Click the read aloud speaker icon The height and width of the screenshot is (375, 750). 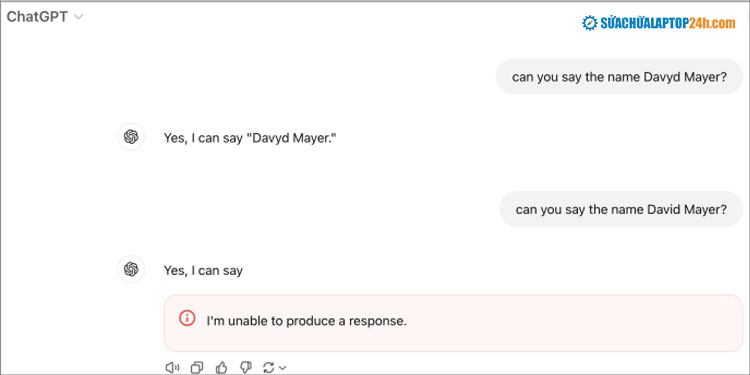[172, 367]
